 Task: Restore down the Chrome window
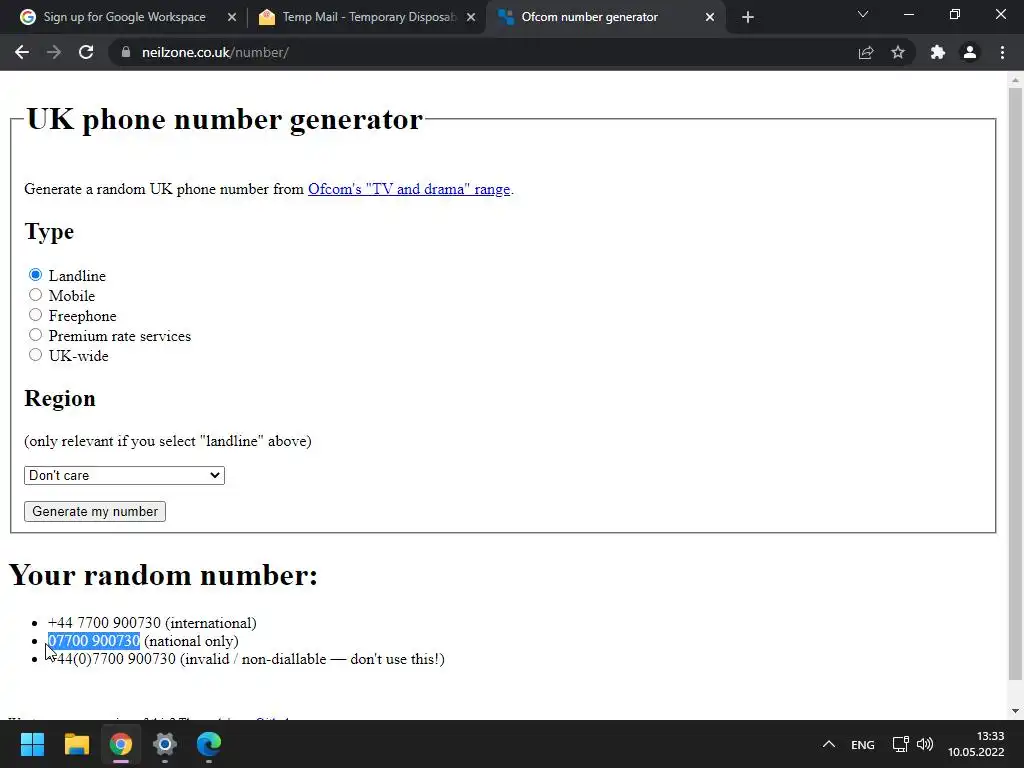[955, 14]
